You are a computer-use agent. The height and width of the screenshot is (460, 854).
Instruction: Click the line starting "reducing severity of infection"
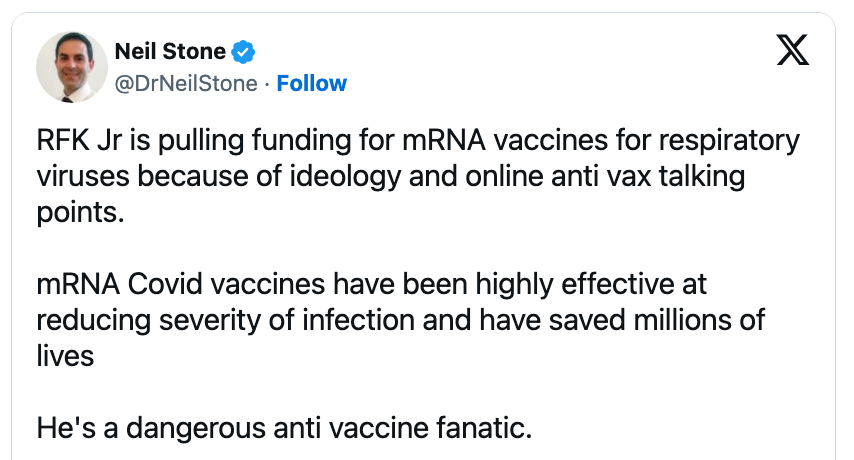pos(400,320)
